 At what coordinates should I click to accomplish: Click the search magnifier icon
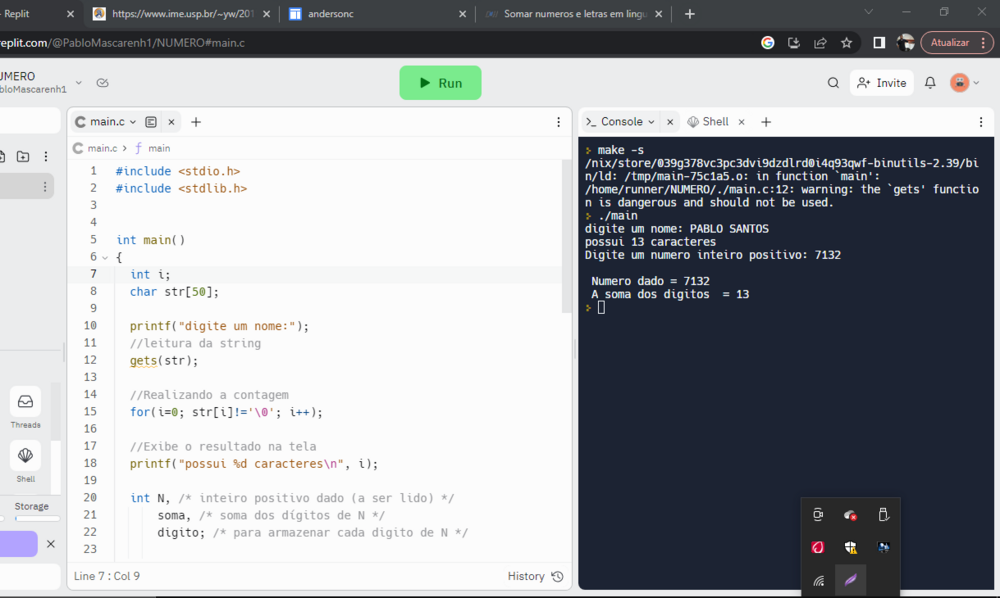click(833, 83)
